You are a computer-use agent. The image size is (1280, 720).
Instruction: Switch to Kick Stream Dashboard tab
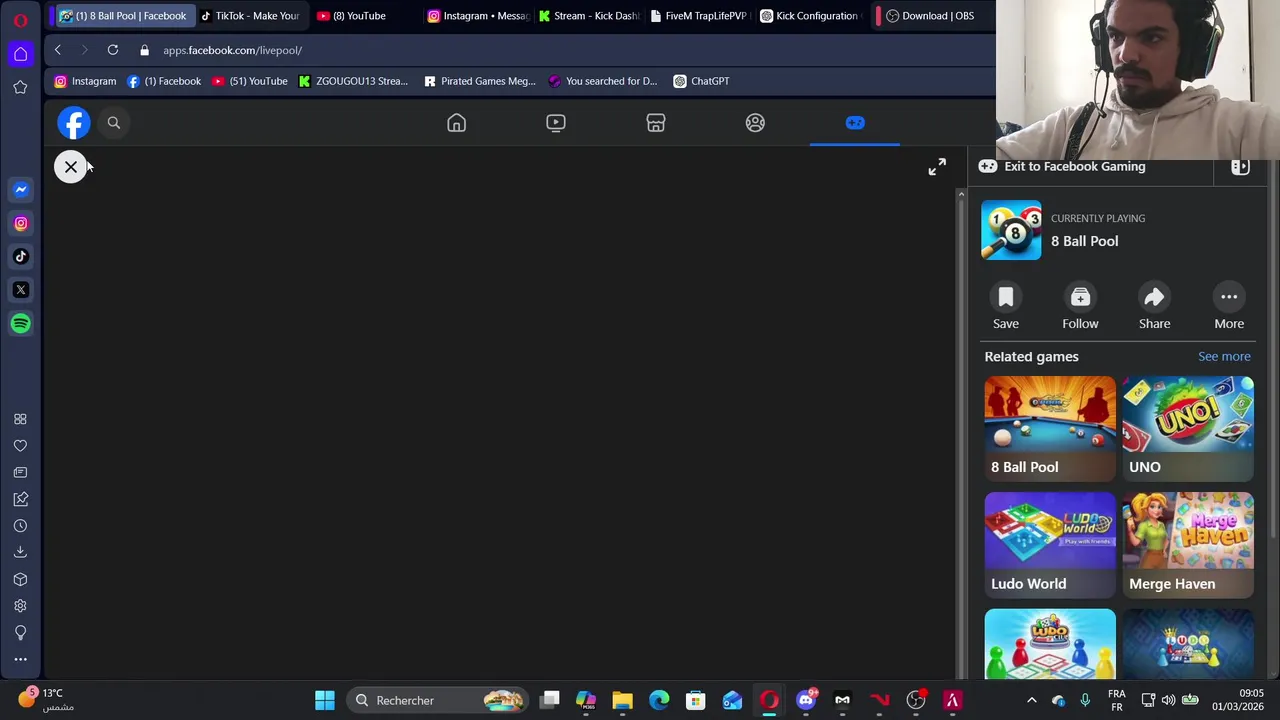[x=589, y=16]
